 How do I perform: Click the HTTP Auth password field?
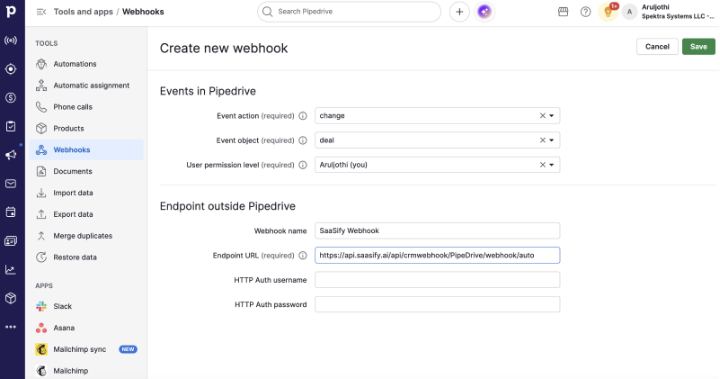pyautogui.click(x=437, y=305)
